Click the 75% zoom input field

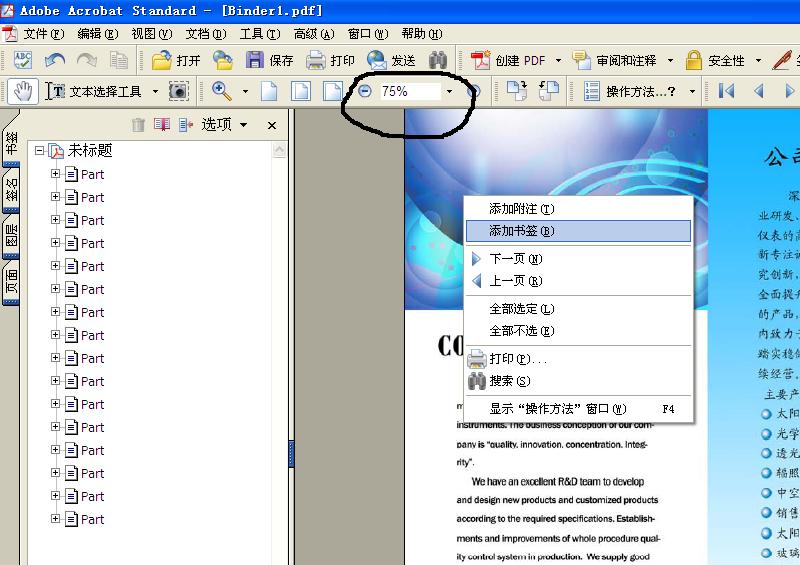[407, 91]
